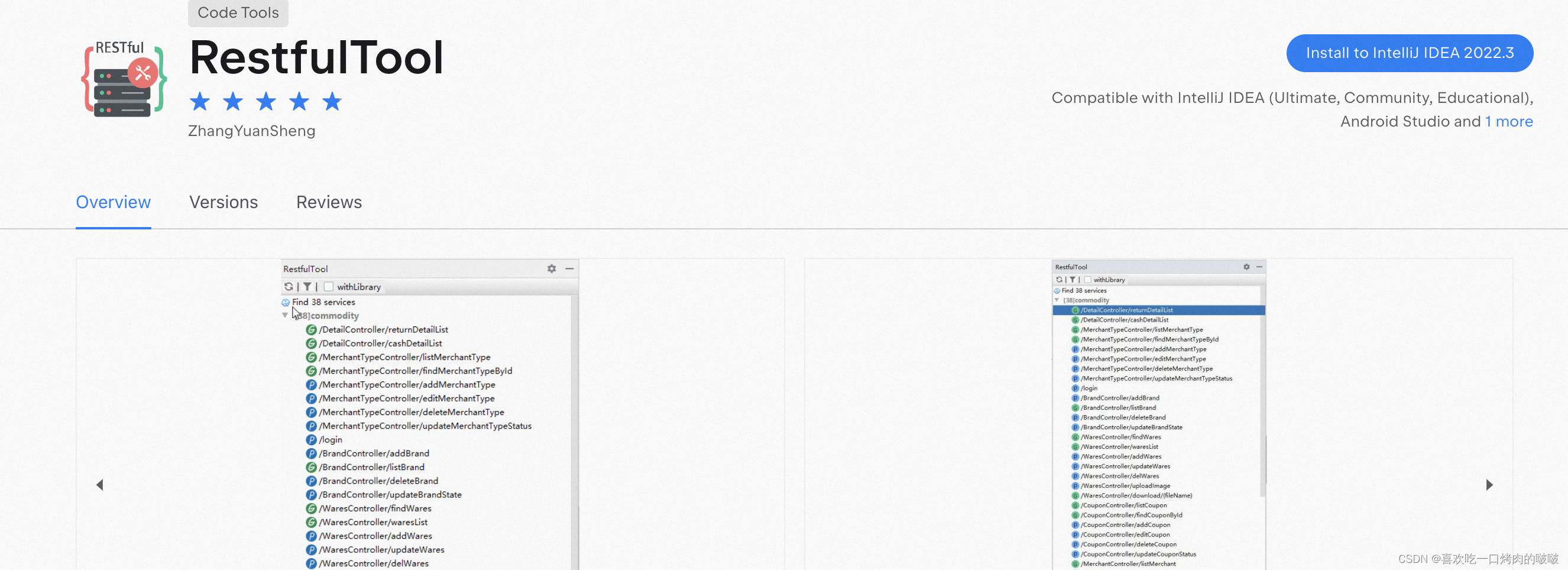Screen dimensions: 1568x570
Task: Click the minimize dash in left RestfulTool panel
Action: [570, 268]
